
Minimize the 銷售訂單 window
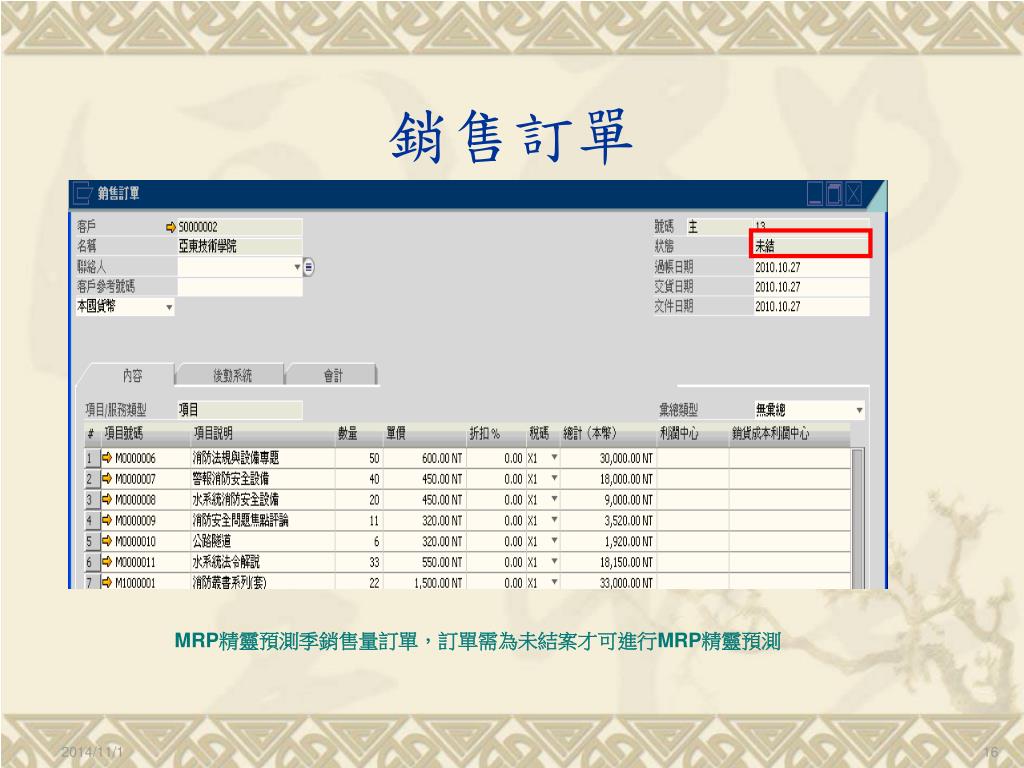pyautogui.click(x=815, y=194)
